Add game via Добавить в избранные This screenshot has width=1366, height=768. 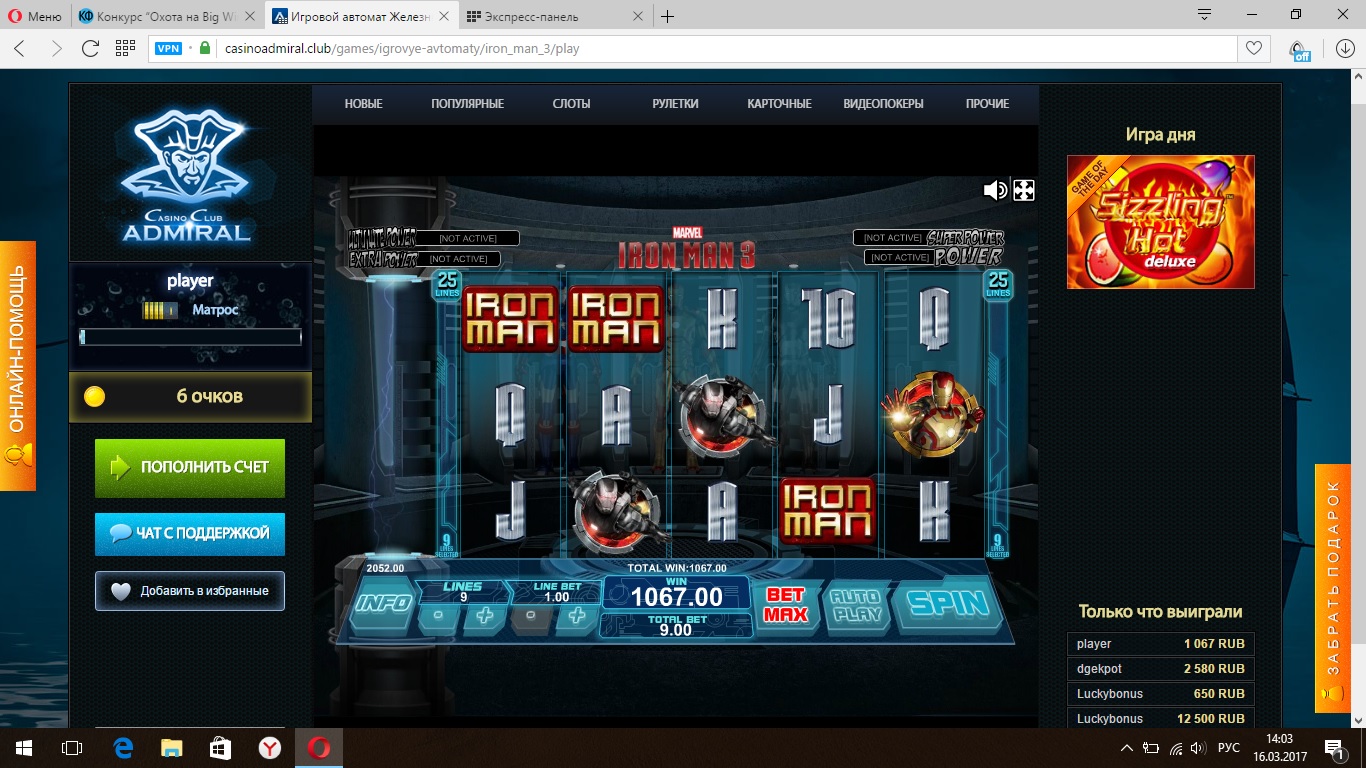190,591
